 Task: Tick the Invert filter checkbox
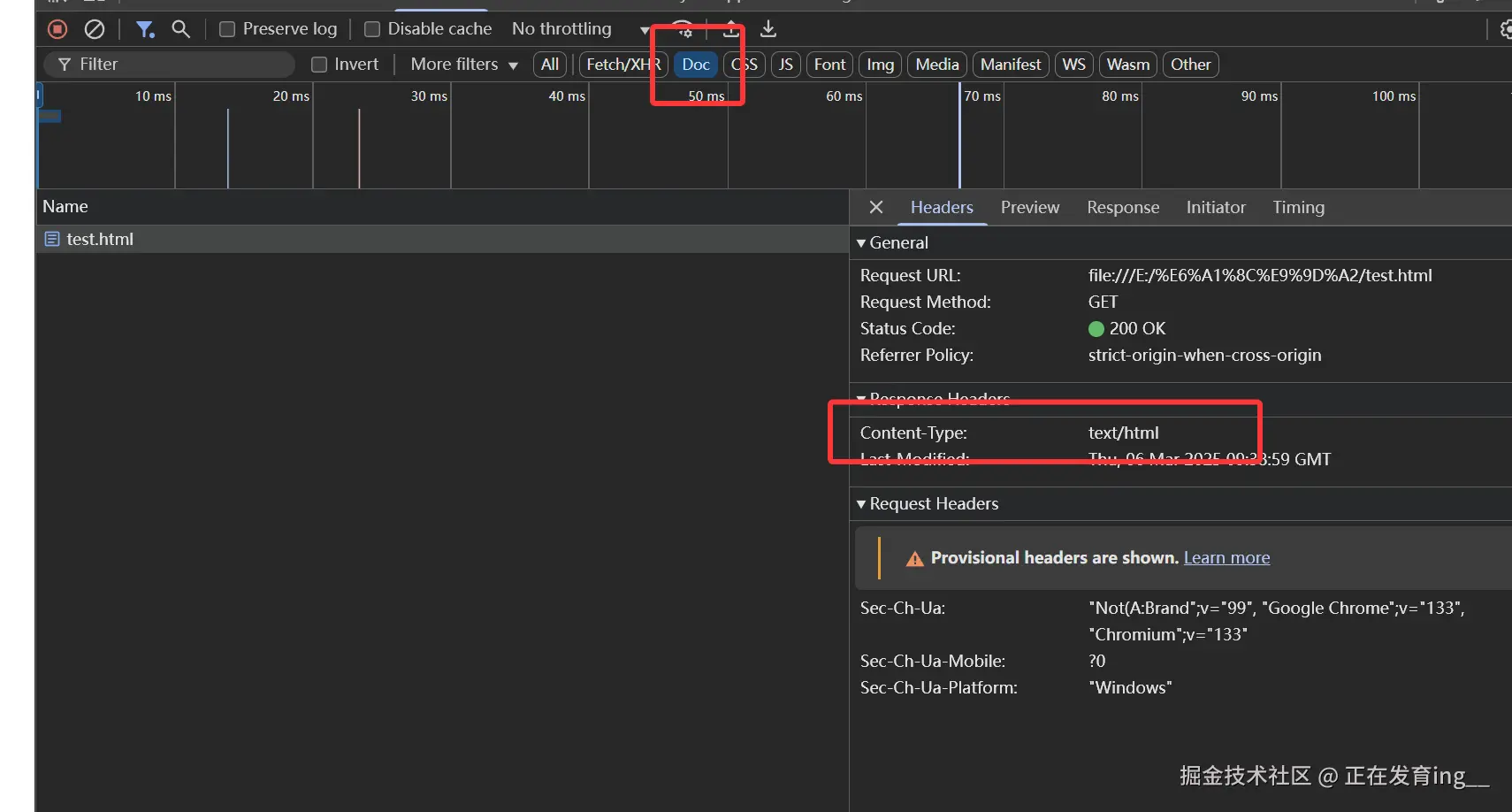click(319, 65)
